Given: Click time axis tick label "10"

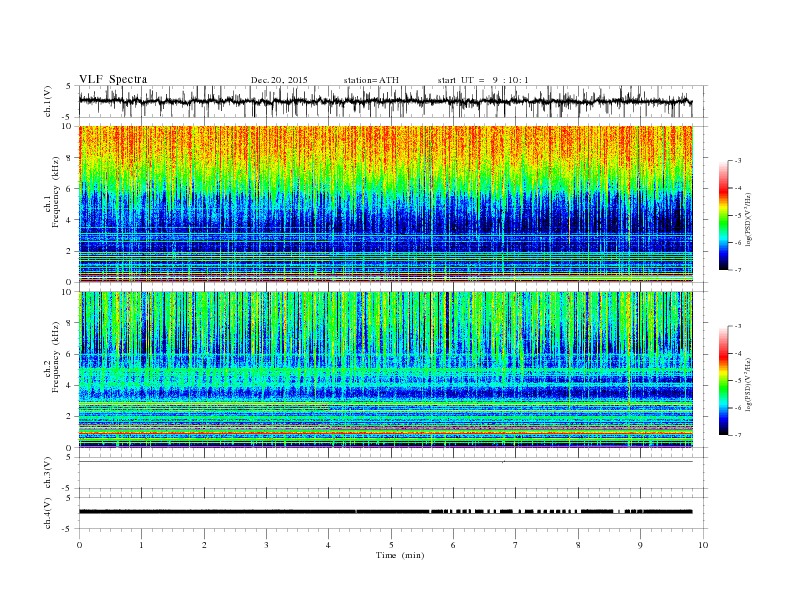Looking at the screenshot, I should (x=703, y=545).
